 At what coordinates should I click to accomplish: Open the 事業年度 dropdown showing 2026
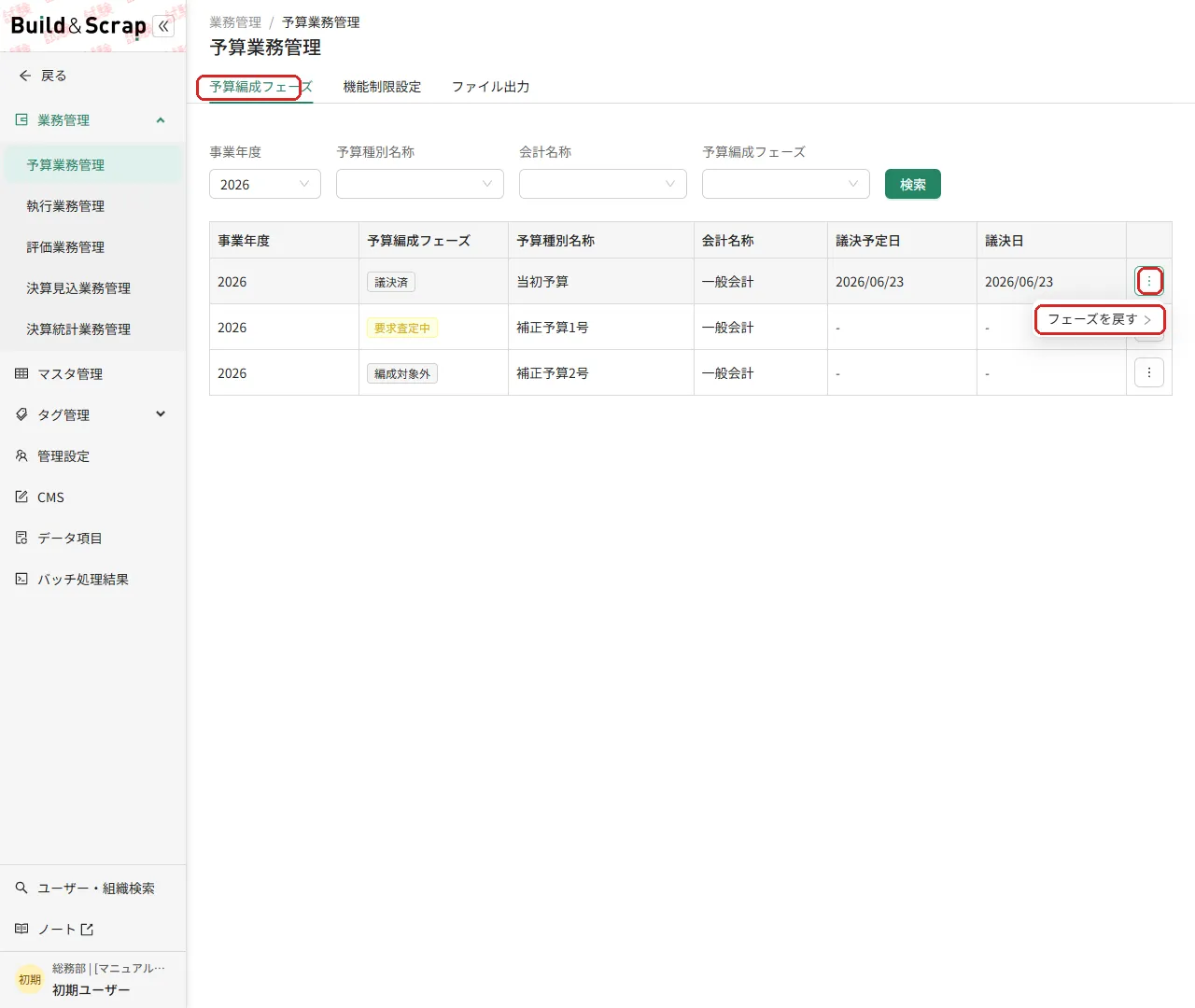pyautogui.click(x=265, y=184)
